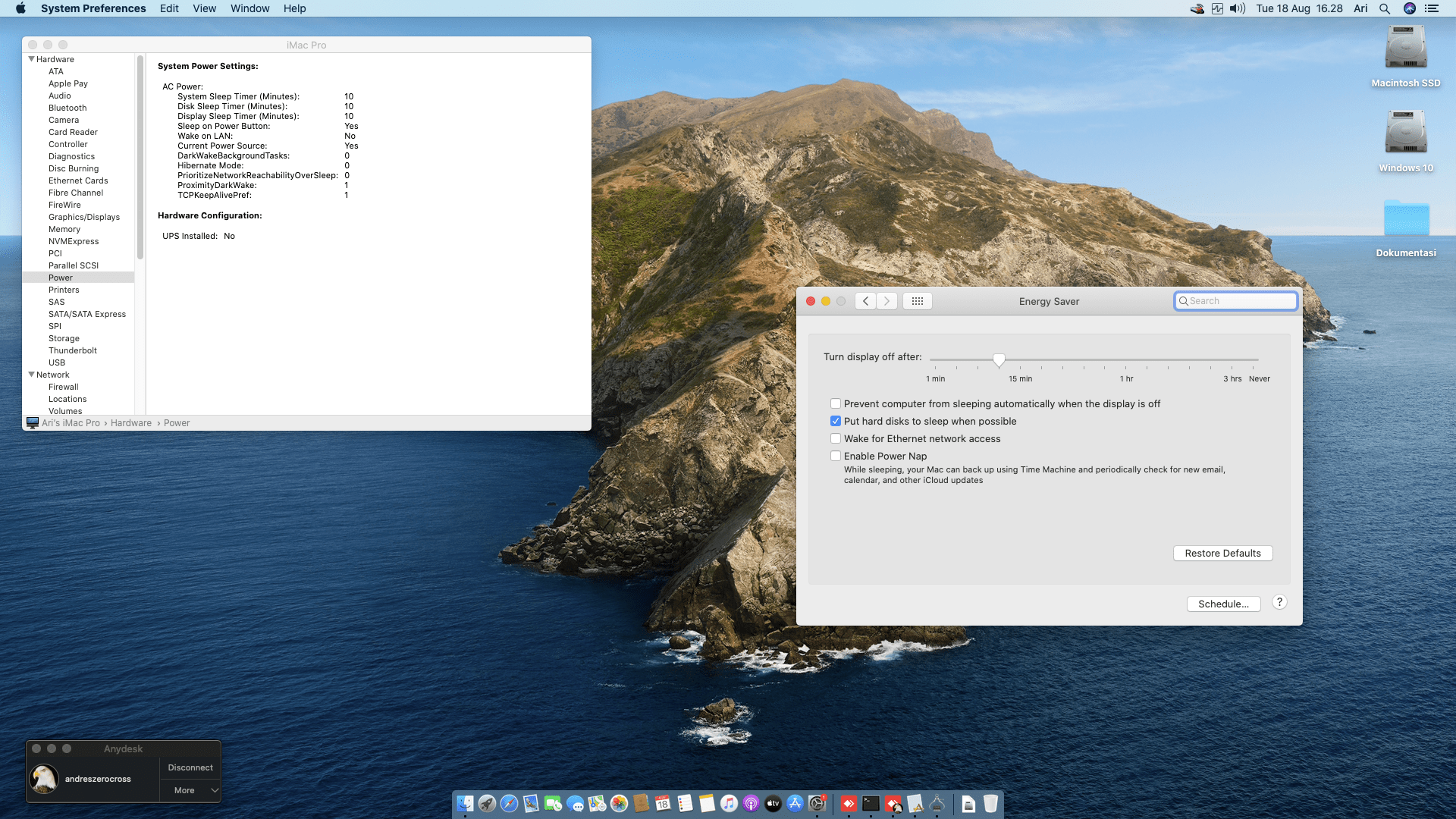Open Macintosh SSD drive icon
The width and height of the screenshot is (1456, 819).
1405,49
